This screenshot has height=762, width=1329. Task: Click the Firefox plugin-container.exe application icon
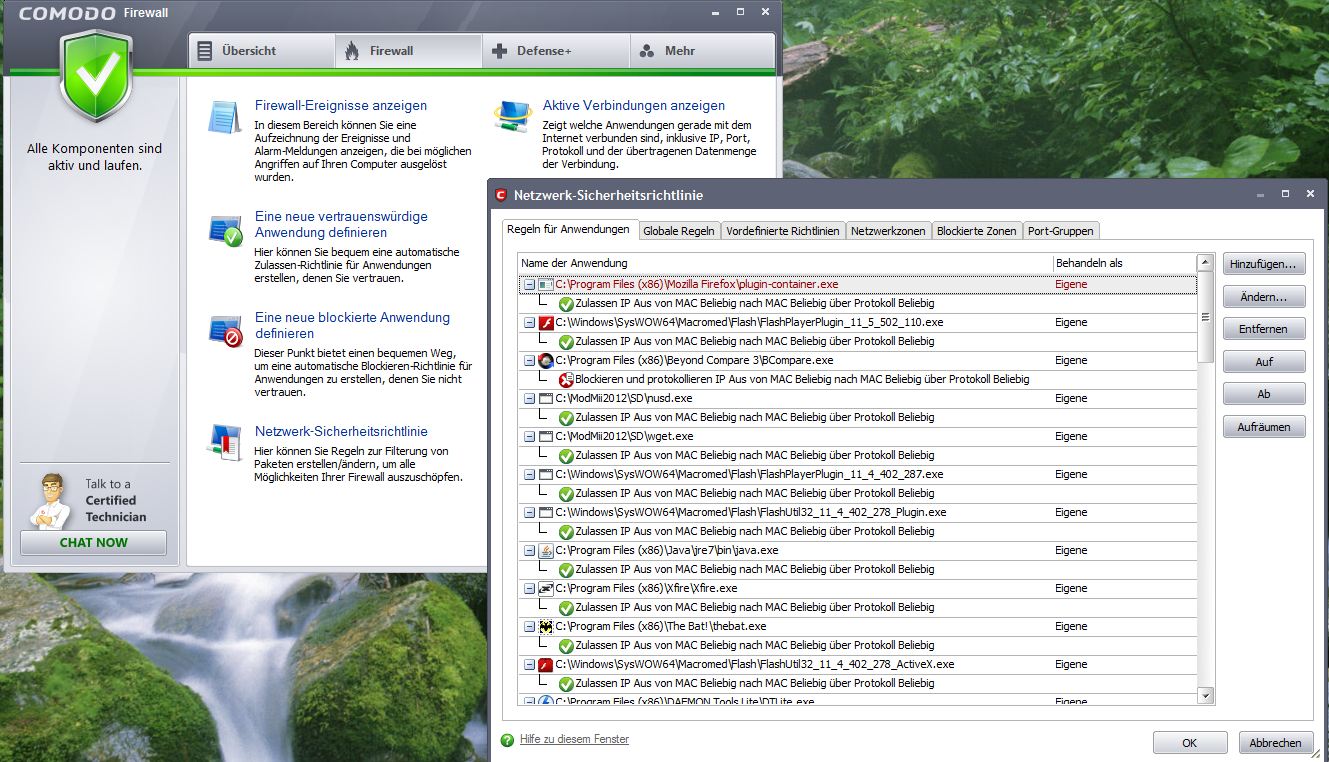546,285
